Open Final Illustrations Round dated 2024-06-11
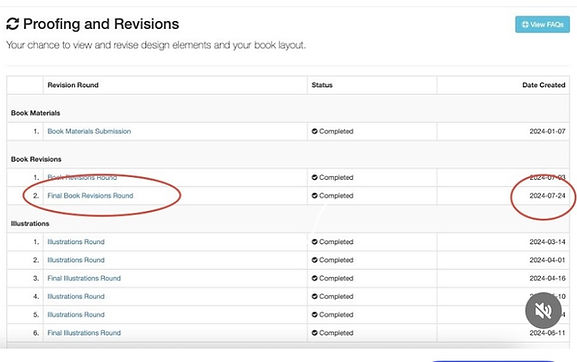577x362 pixels. [84, 333]
